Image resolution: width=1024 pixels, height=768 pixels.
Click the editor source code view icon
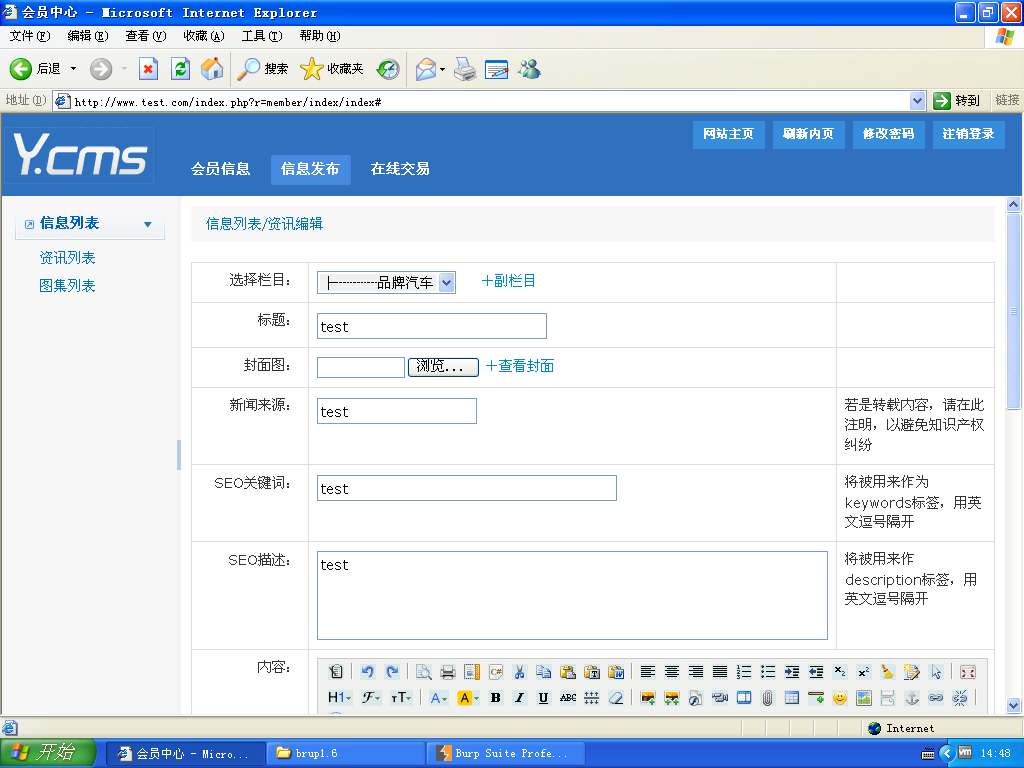(x=336, y=671)
